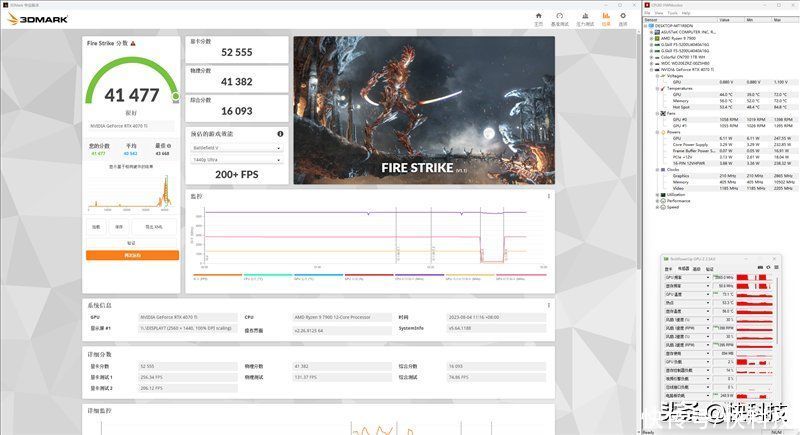Open the three-dot menu of the 系统信息 panel
This screenshot has width=800, height=435.
click(549, 305)
